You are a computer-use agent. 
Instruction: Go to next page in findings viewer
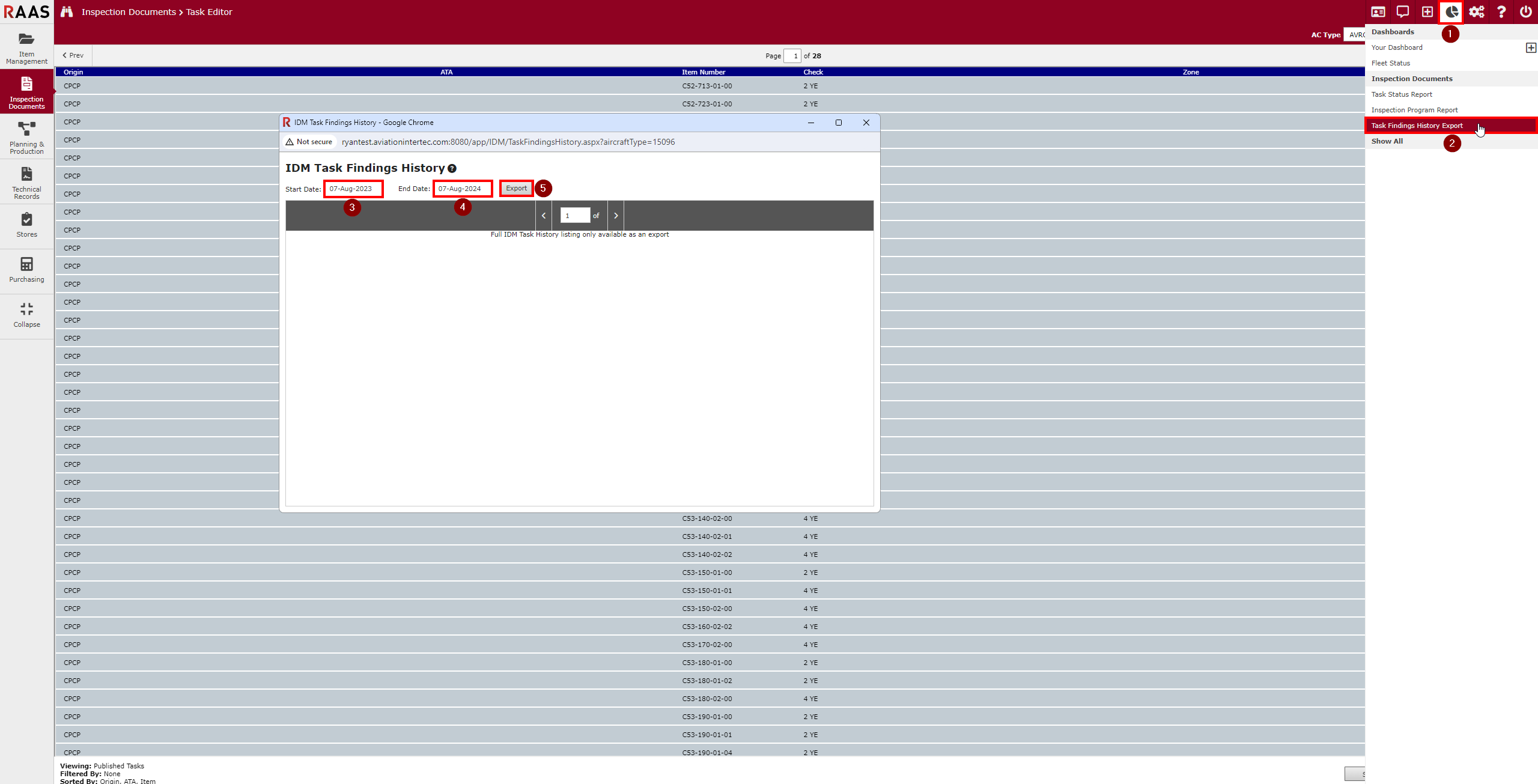pyautogui.click(x=616, y=216)
